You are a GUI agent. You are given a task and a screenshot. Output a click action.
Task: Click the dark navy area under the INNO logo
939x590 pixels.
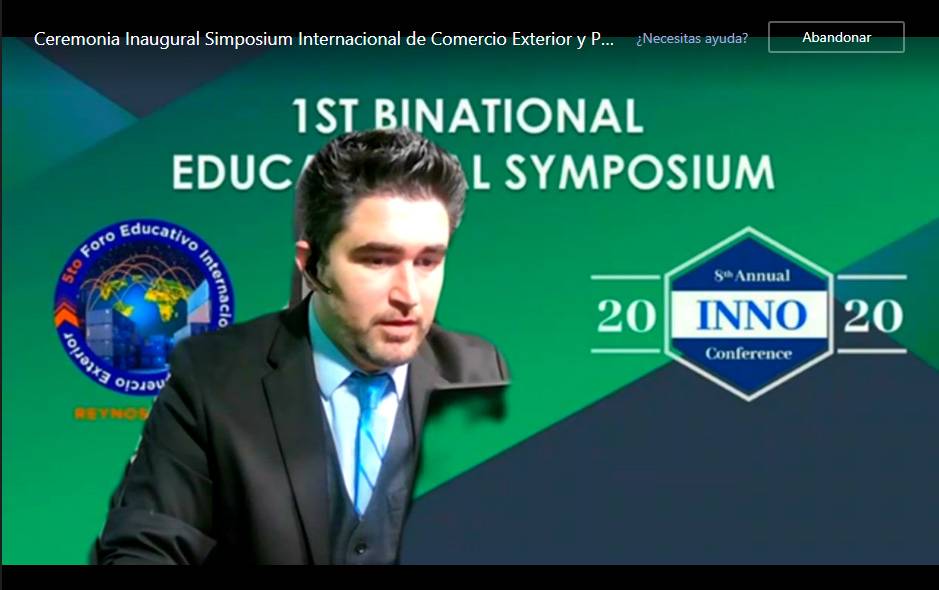(x=700, y=480)
